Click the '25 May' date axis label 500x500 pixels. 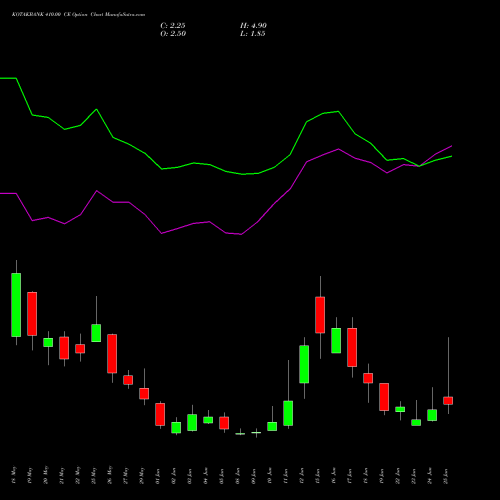pos(94,475)
